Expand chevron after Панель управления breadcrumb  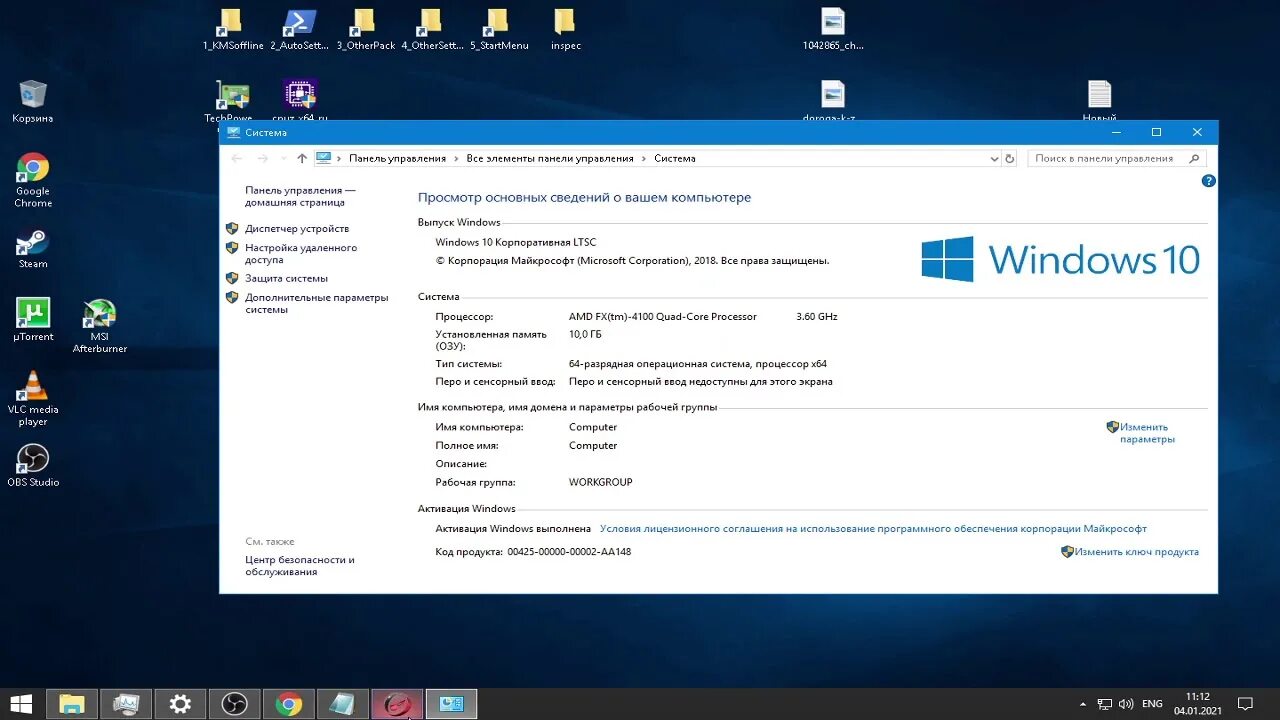coord(456,158)
